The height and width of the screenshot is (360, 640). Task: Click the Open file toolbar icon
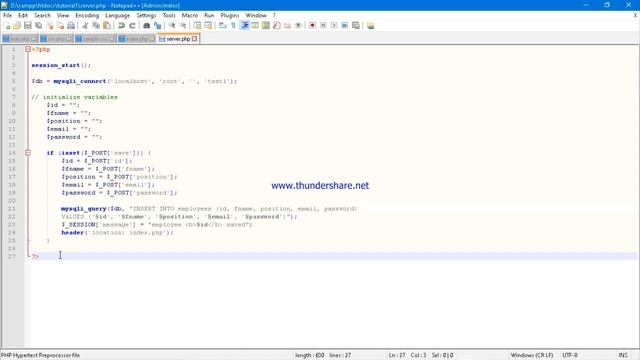coord(17,26)
